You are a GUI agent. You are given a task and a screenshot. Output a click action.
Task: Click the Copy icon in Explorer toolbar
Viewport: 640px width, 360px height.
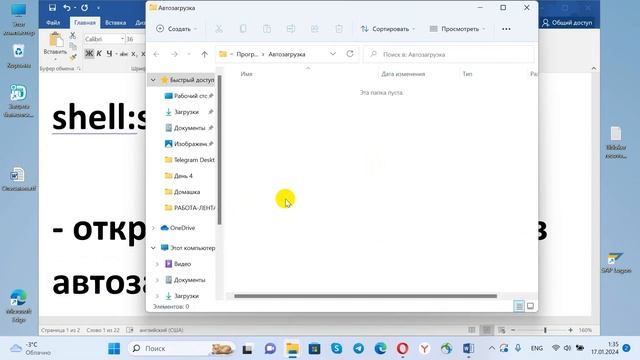click(x=243, y=29)
